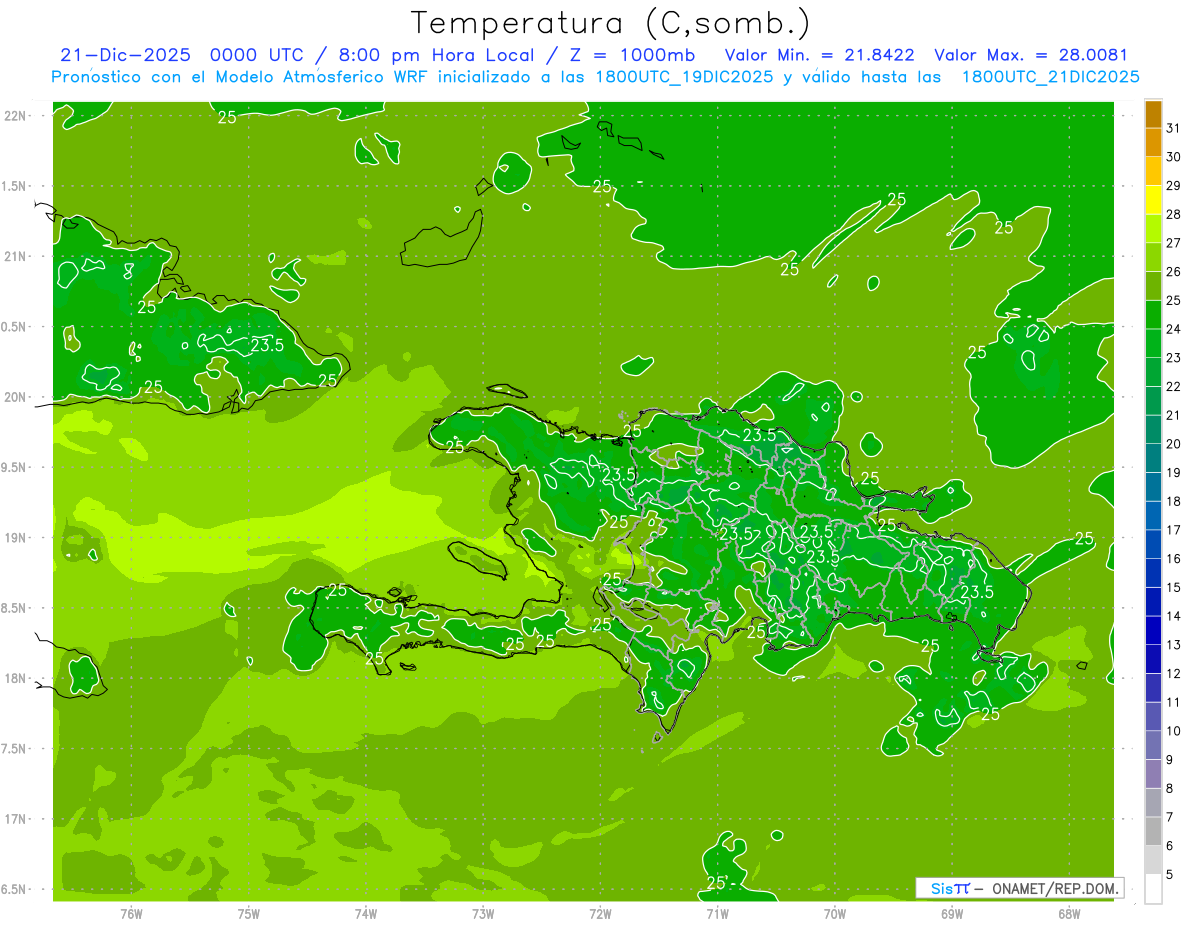Click the '74W' longitude axis label
Screen dimensions: 1200x927
tap(366, 914)
